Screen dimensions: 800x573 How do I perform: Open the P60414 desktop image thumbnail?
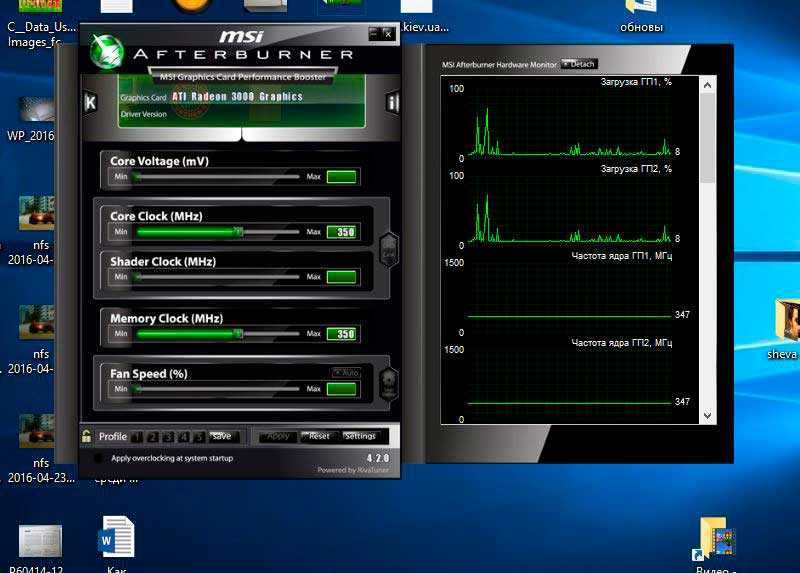40,541
